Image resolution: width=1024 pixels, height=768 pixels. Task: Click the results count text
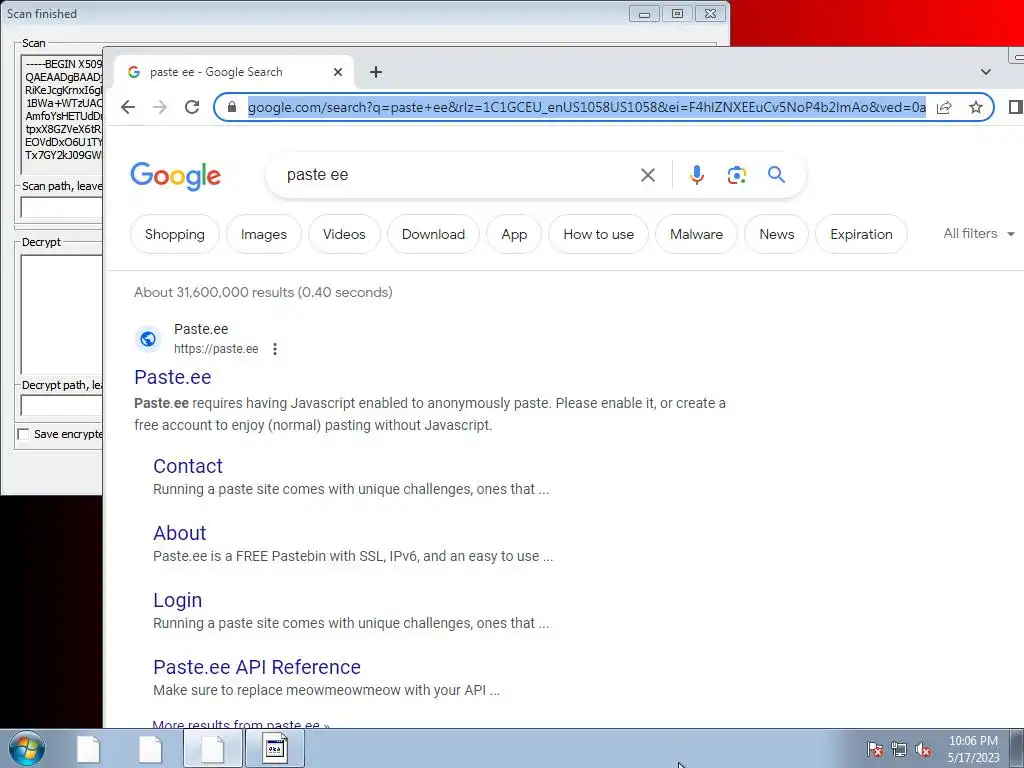tap(263, 292)
